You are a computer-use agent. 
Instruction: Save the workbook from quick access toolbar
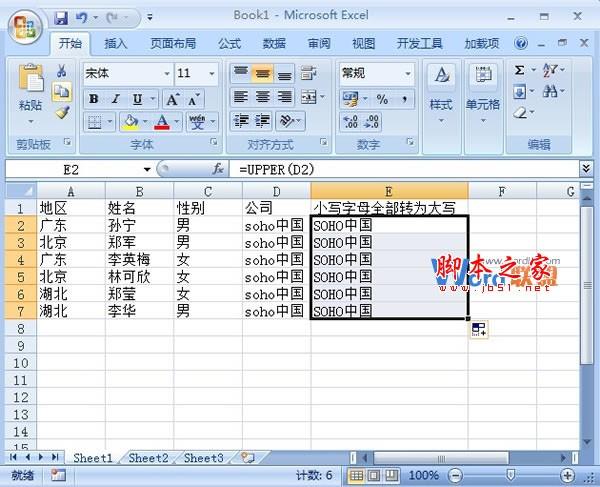coord(61,17)
